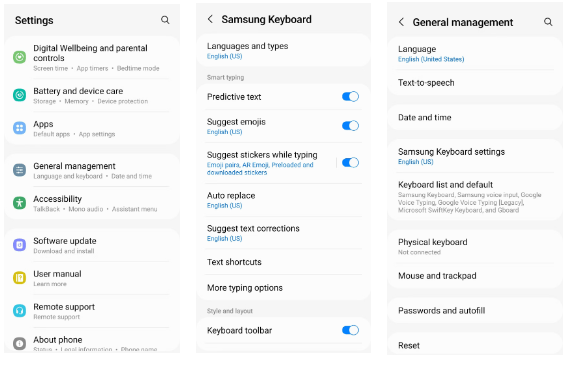This screenshot has height=365, width=573.
Task: Tap the Remote support headset icon
Action: [19, 311]
